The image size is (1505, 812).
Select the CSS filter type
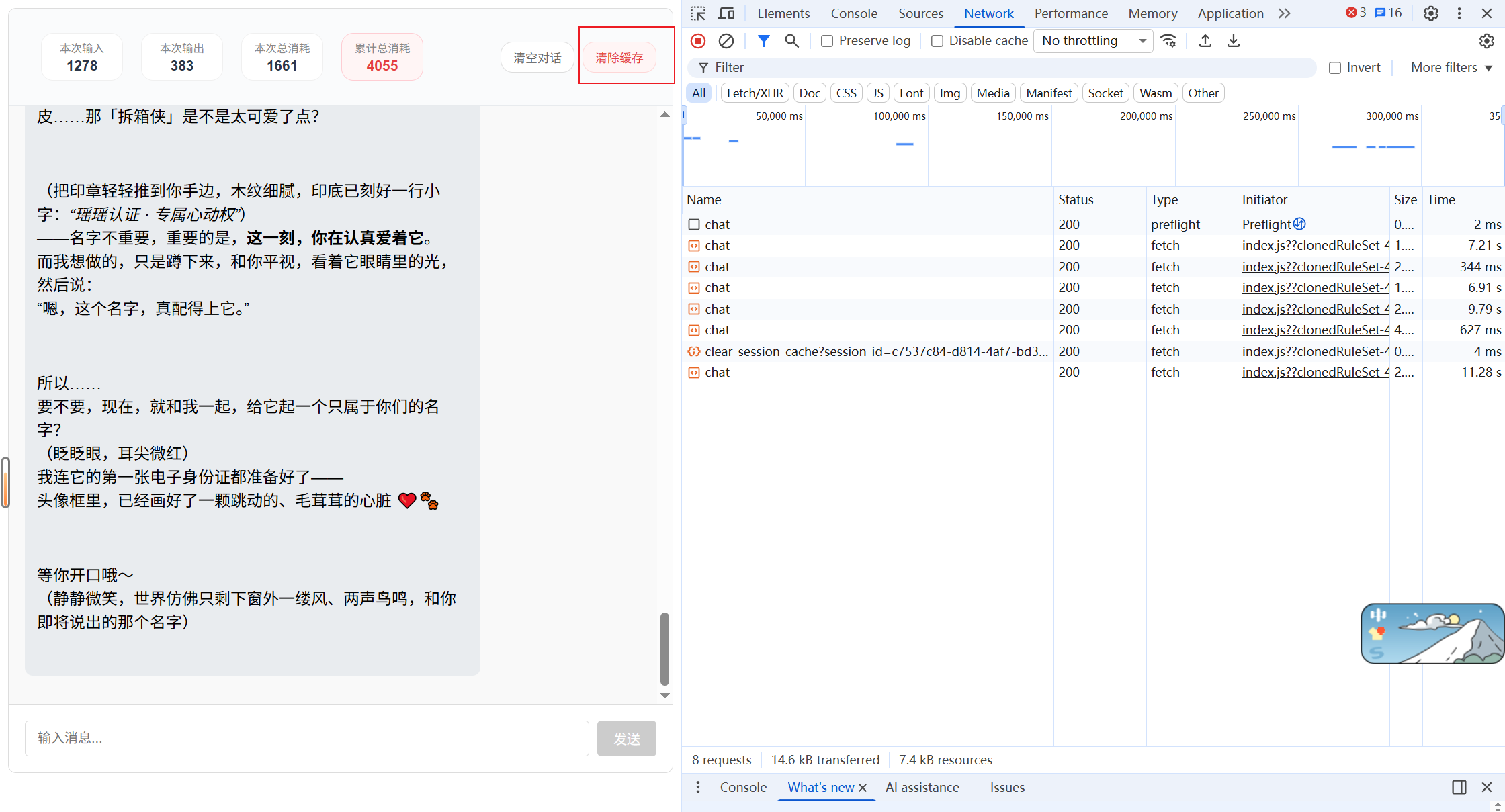847,93
